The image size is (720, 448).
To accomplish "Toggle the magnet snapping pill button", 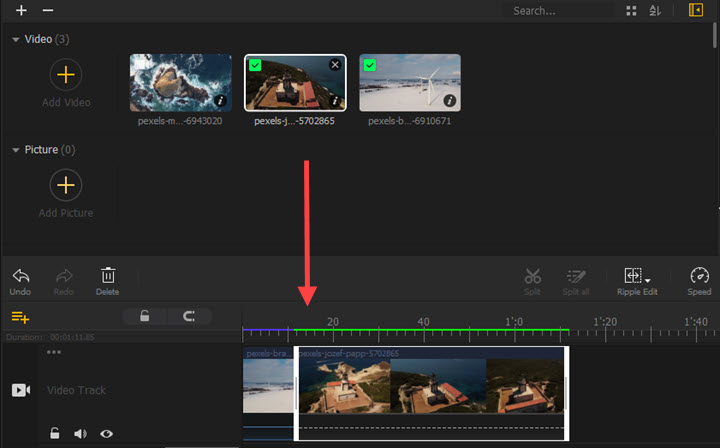I will tap(189, 316).
